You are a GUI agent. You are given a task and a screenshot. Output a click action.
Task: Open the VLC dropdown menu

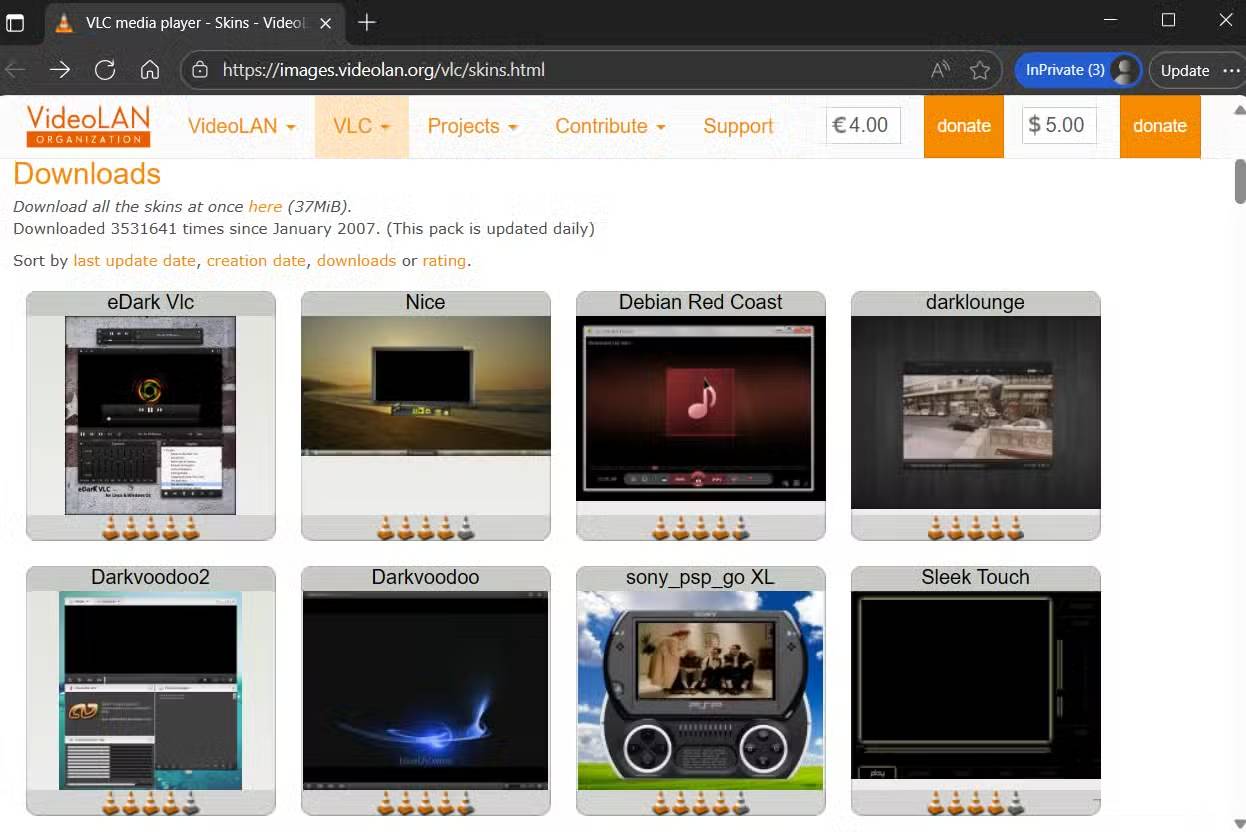360,126
